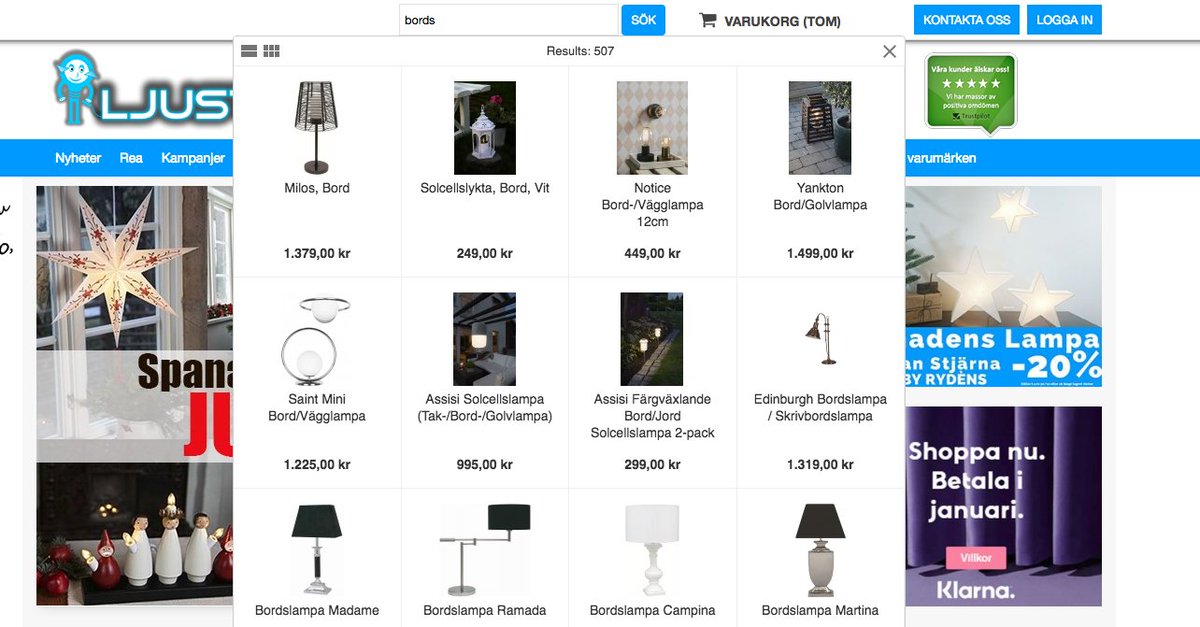1200x627 pixels.
Task: Click the 1.379,00 kr price
Action: pos(317,254)
